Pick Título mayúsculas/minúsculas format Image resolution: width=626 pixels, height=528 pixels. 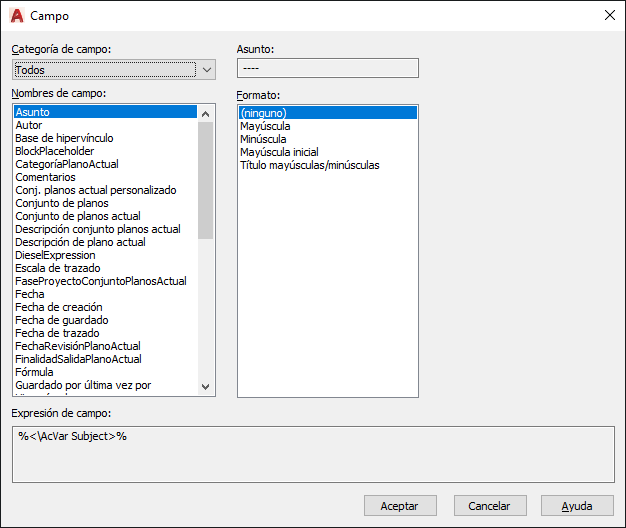pyautogui.click(x=309, y=165)
